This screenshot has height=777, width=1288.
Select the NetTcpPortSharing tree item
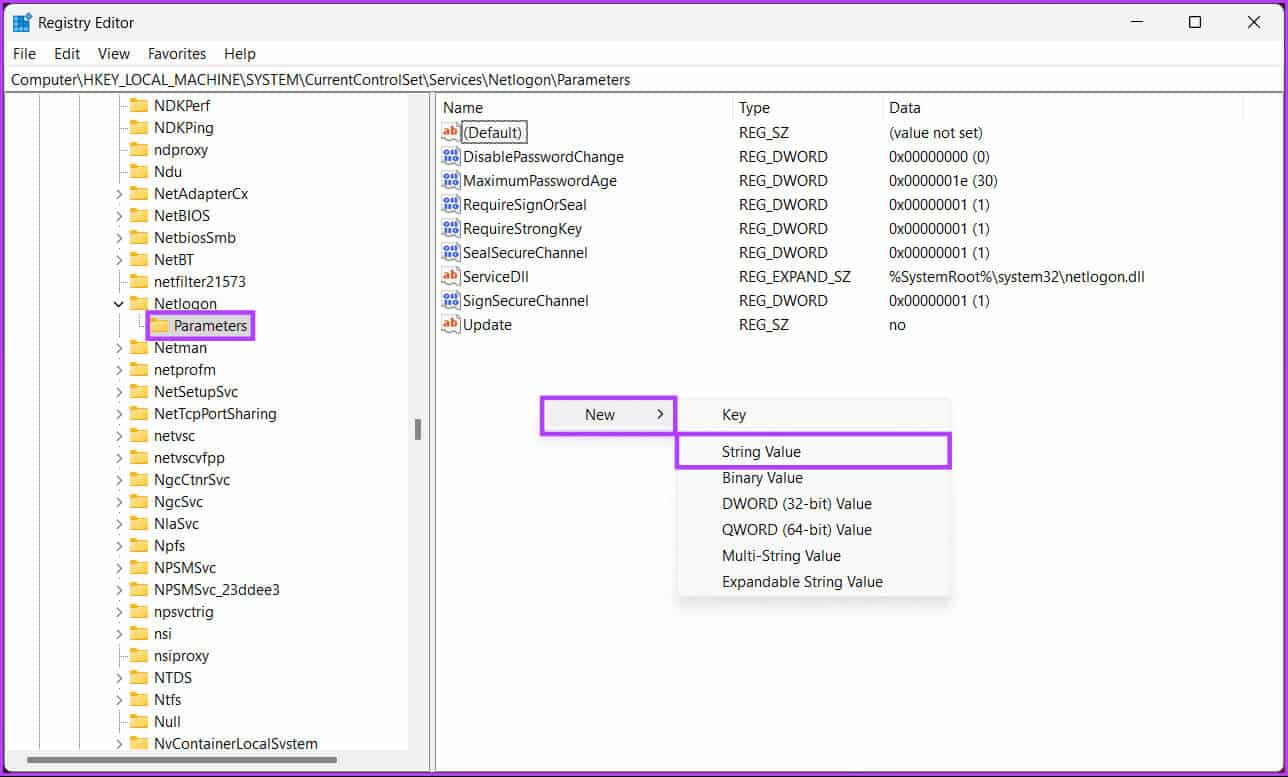[215, 413]
